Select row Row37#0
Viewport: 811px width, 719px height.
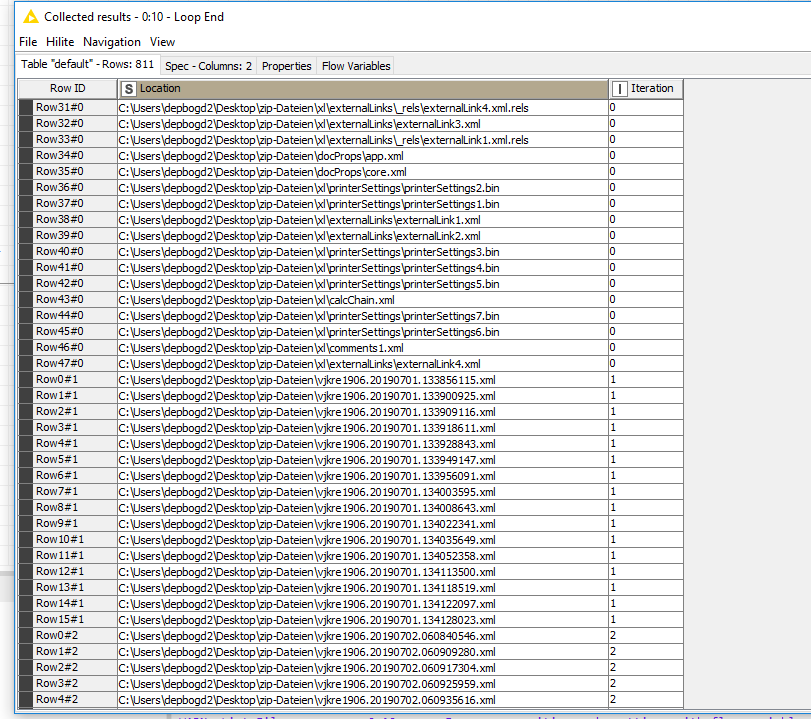click(x=68, y=204)
